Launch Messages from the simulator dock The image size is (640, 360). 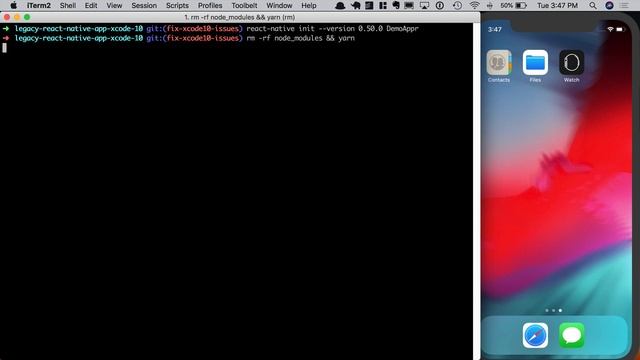point(571,335)
